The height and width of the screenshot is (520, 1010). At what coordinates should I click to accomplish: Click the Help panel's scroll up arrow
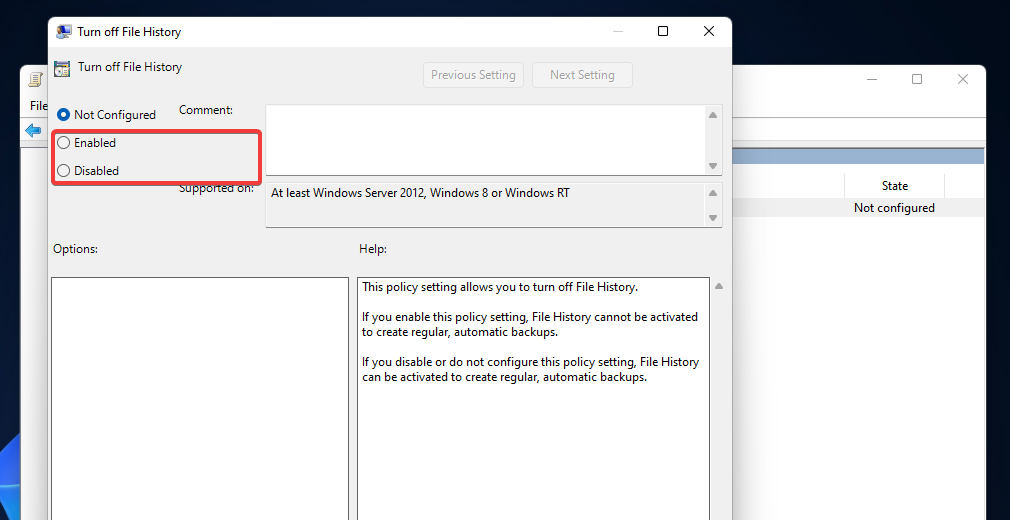(x=718, y=287)
